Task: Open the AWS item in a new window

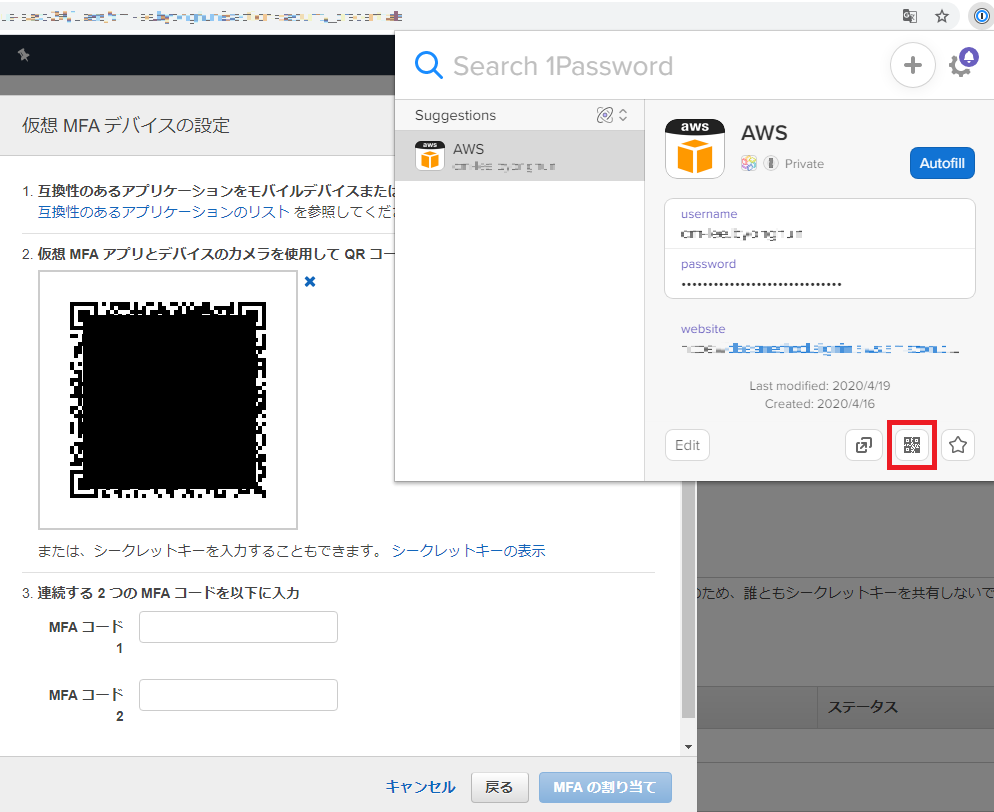Action: pos(864,445)
